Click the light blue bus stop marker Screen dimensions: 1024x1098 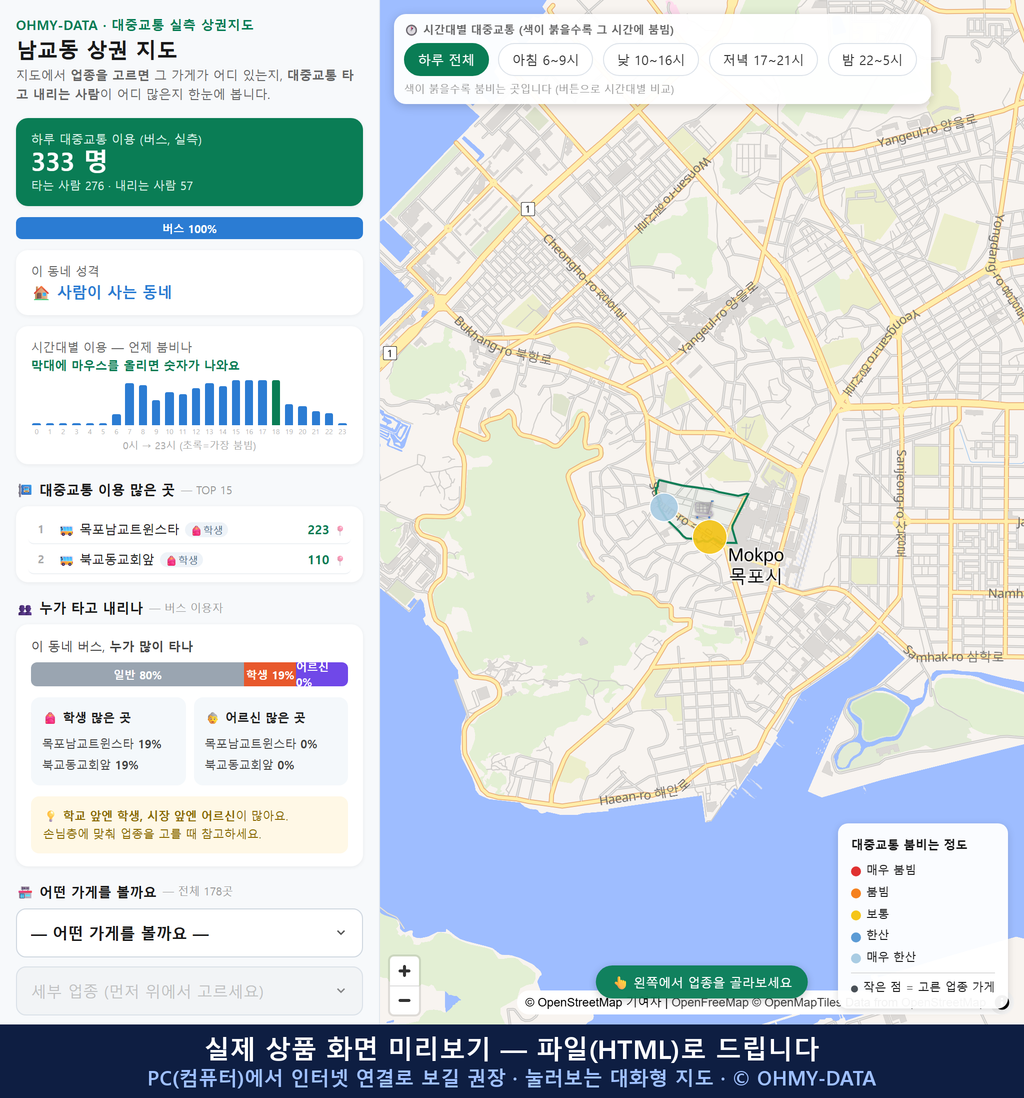tap(663, 507)
